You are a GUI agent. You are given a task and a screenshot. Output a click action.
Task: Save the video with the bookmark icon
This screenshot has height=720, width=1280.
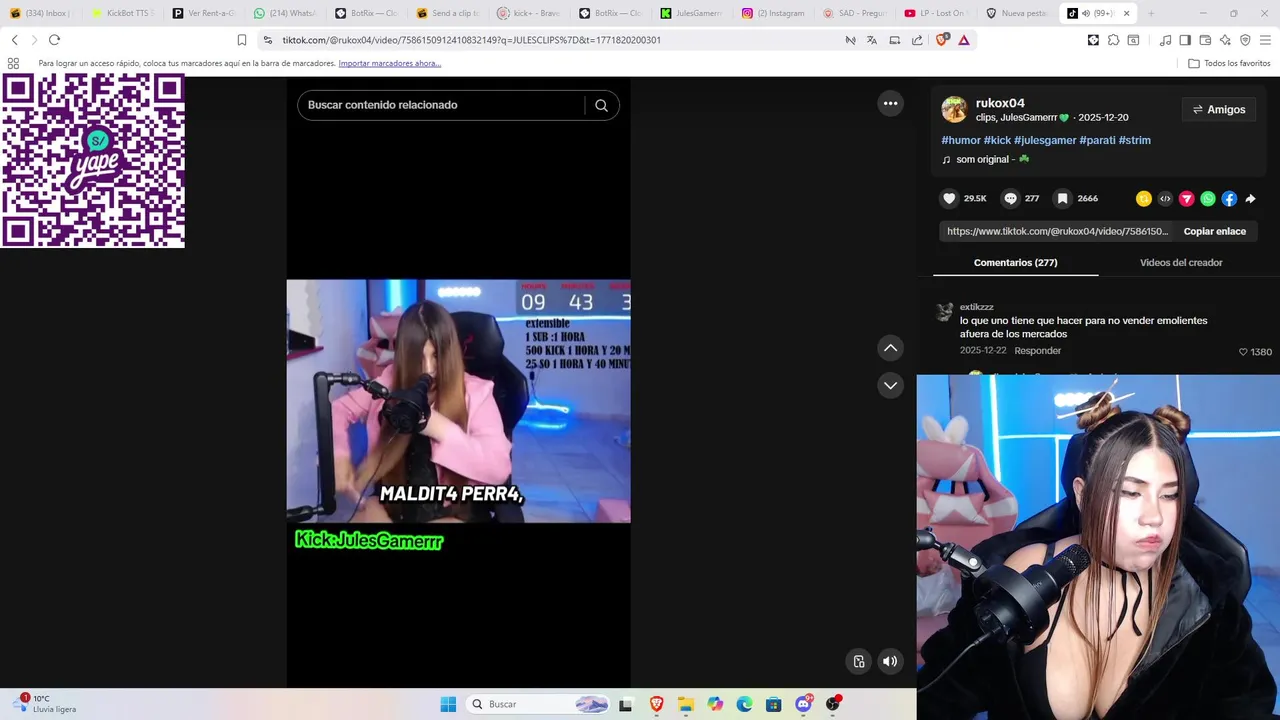pos(1062,198)
